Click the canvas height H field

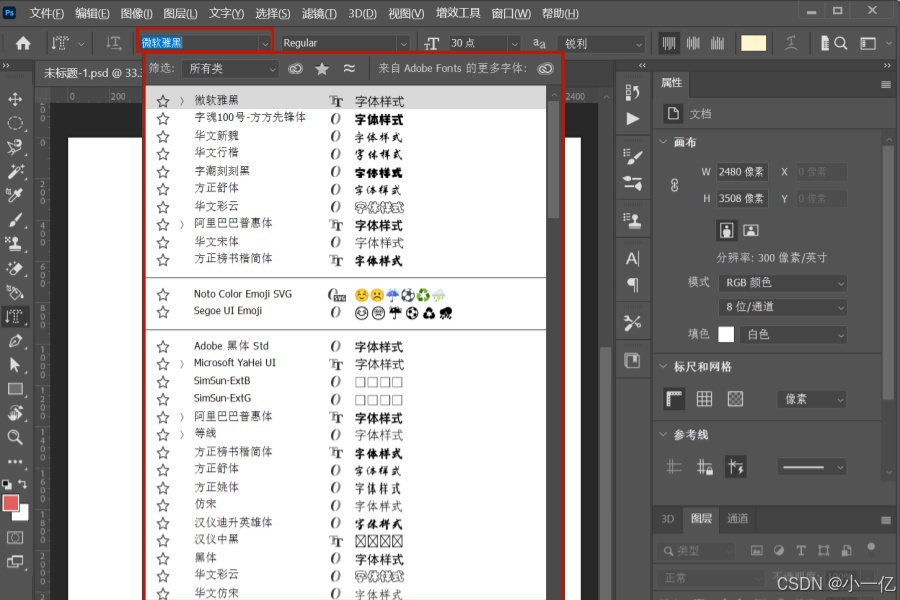(741, 198)
